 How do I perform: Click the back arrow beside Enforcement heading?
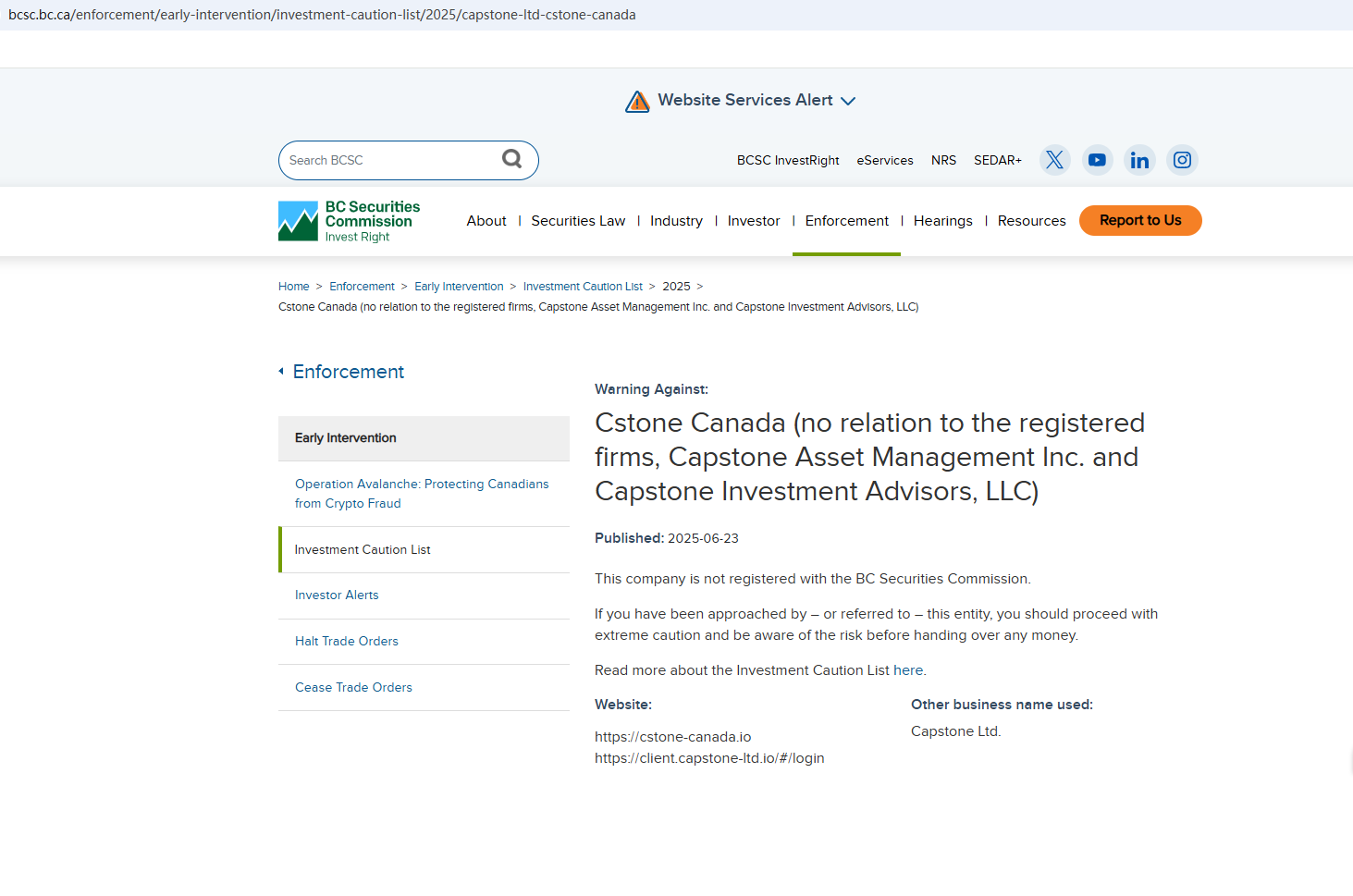coord(281,372)
